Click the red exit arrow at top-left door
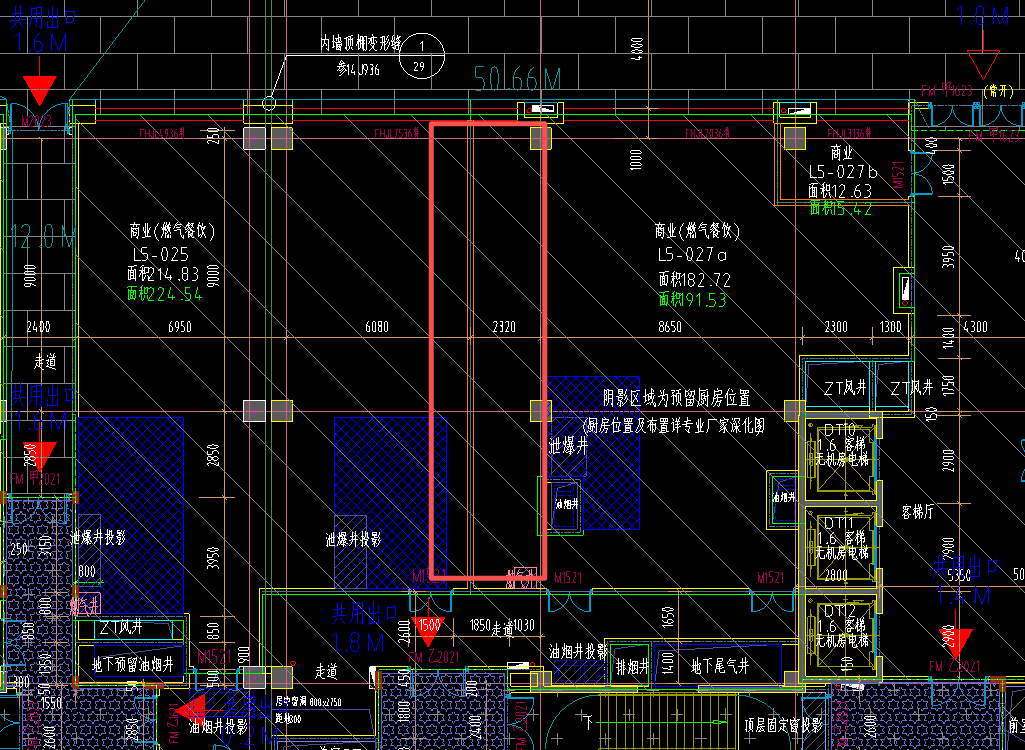This screenshot has width=1025, height=750. pyautogui.click(x=40, y=89)
